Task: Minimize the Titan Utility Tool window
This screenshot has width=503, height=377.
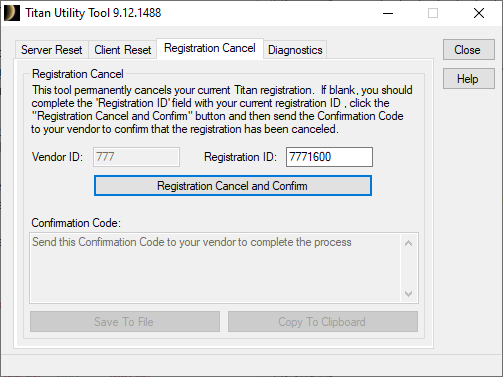Action: [388, 13]
